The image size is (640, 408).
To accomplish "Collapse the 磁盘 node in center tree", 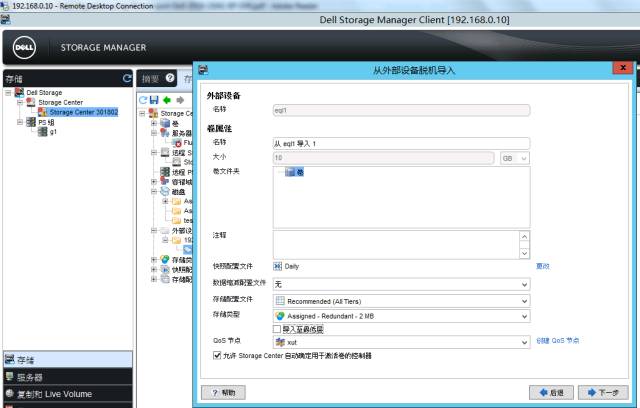I will pos(154,191).
